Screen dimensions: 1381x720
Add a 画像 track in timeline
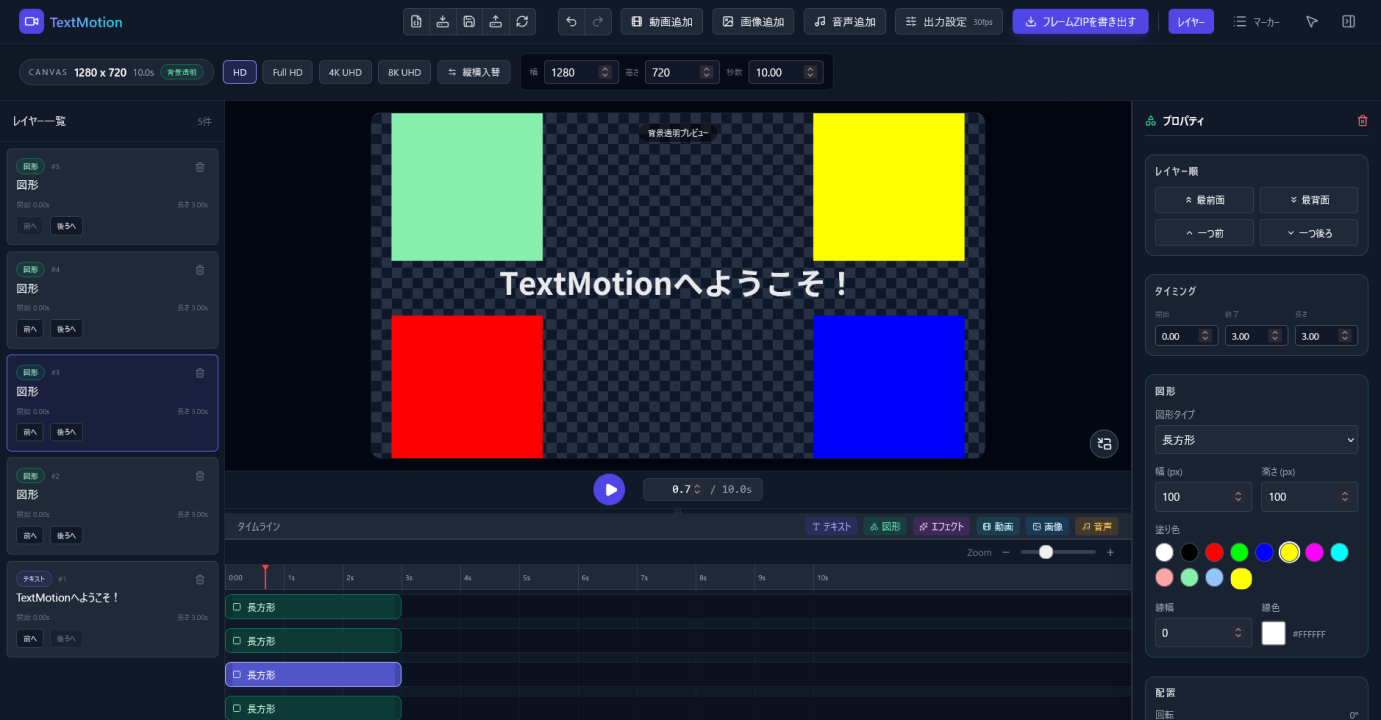[x=1048, y=526]
